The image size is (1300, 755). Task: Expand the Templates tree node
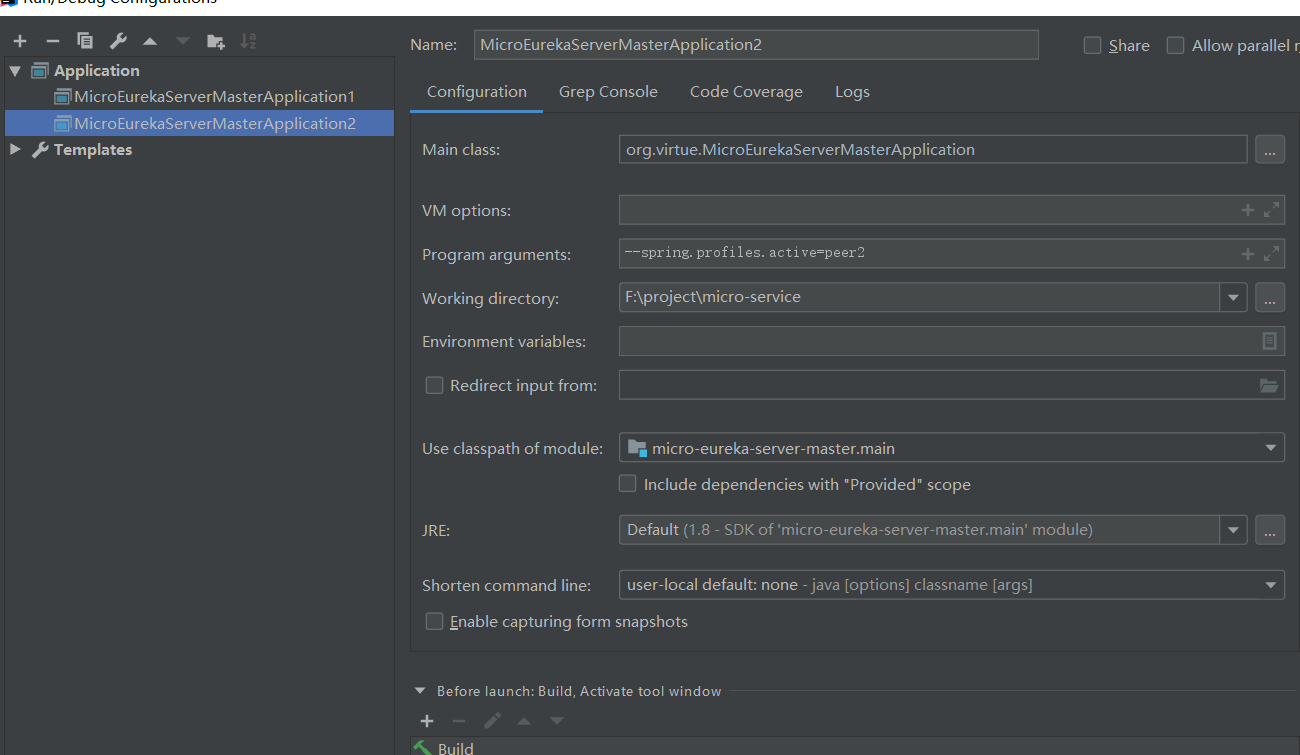pyautogui.click(x=15, y=149)
